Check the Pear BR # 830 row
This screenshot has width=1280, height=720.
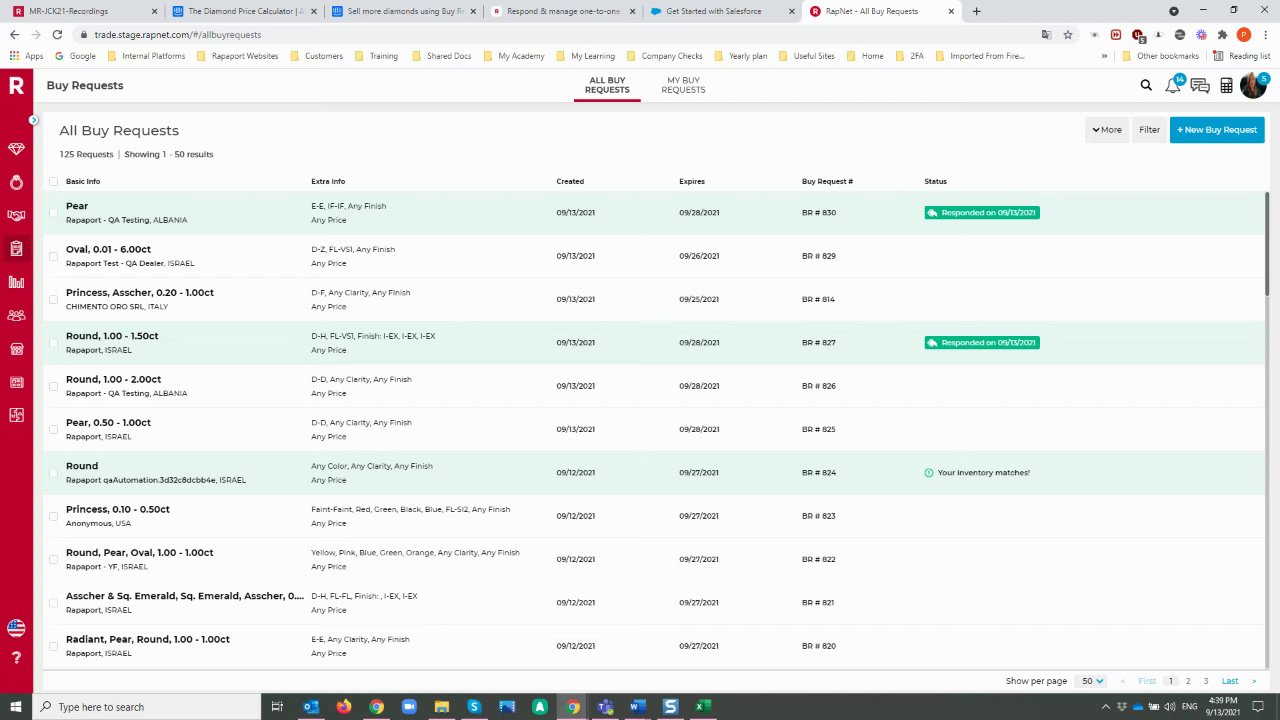point(53,212)
